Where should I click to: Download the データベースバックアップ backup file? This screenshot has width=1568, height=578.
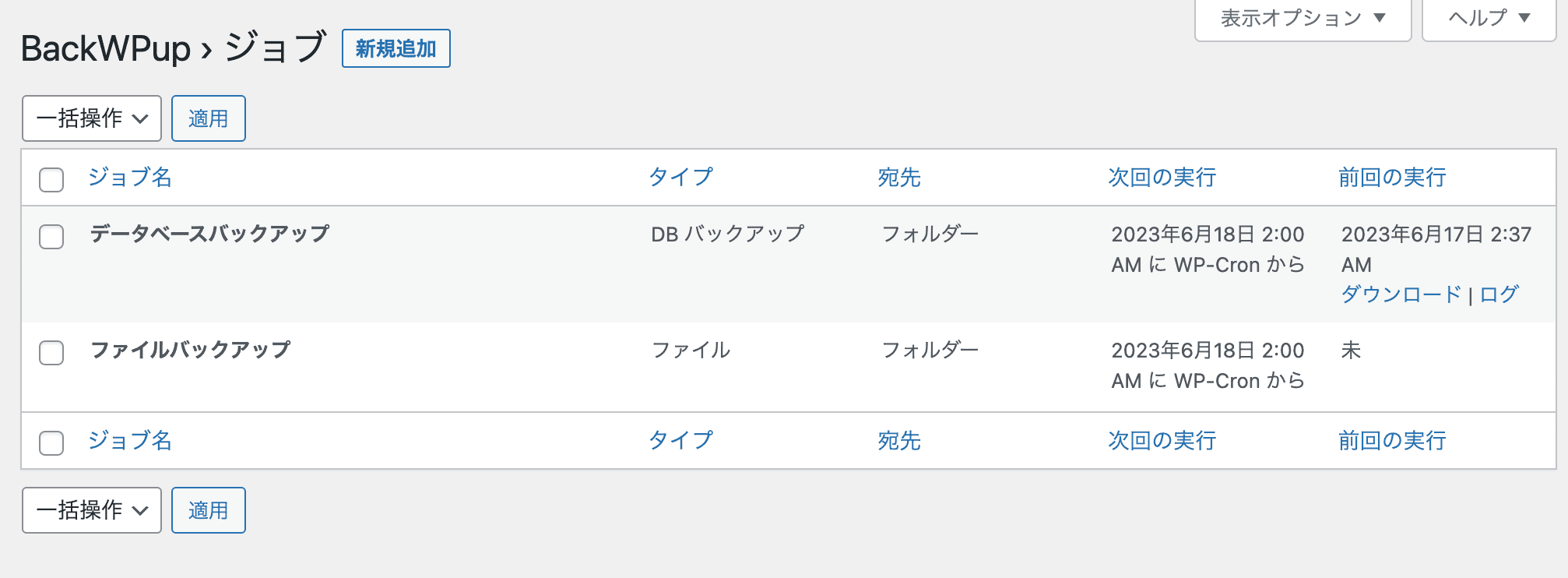click(1401, 294)
